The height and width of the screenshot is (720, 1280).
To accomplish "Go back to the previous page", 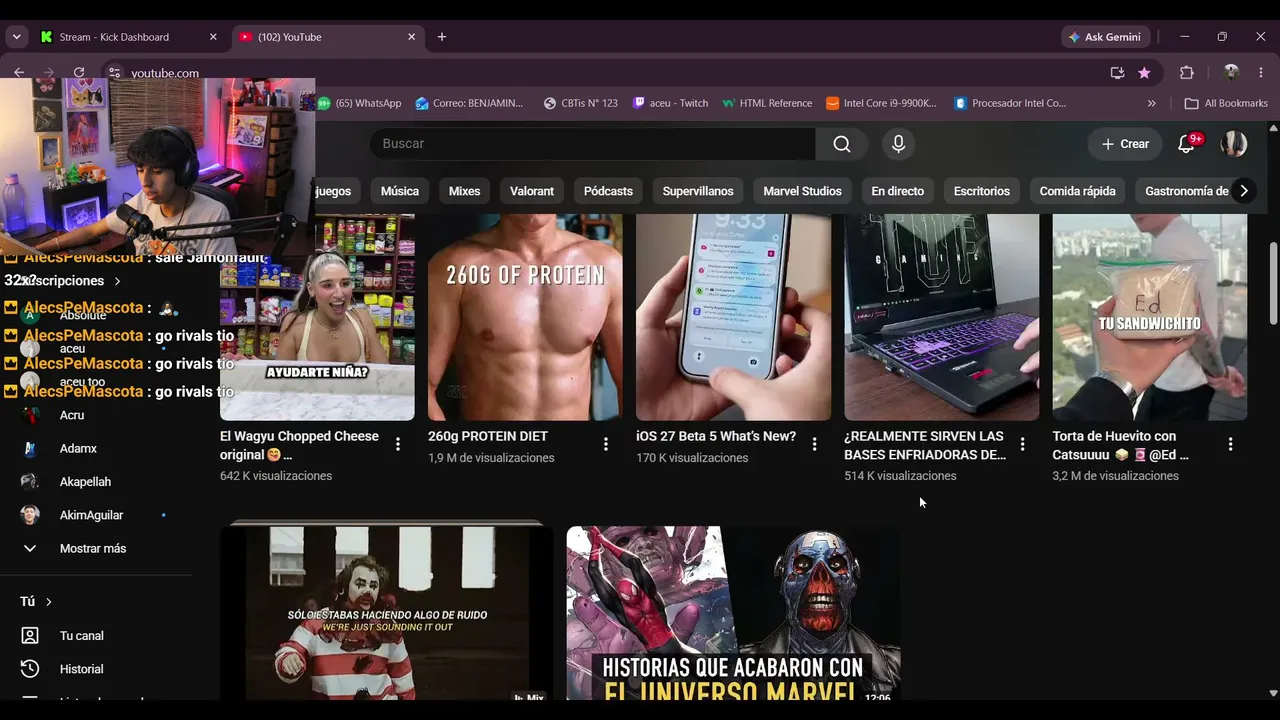I will pyautogui.click(x=19, y=73).
